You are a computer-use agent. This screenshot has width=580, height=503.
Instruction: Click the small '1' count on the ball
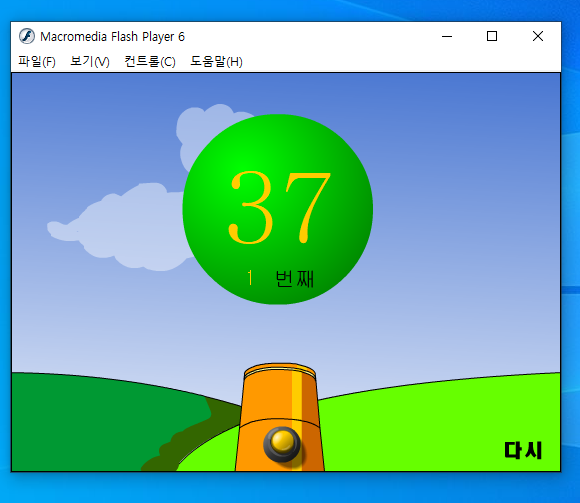pos(250,278)
